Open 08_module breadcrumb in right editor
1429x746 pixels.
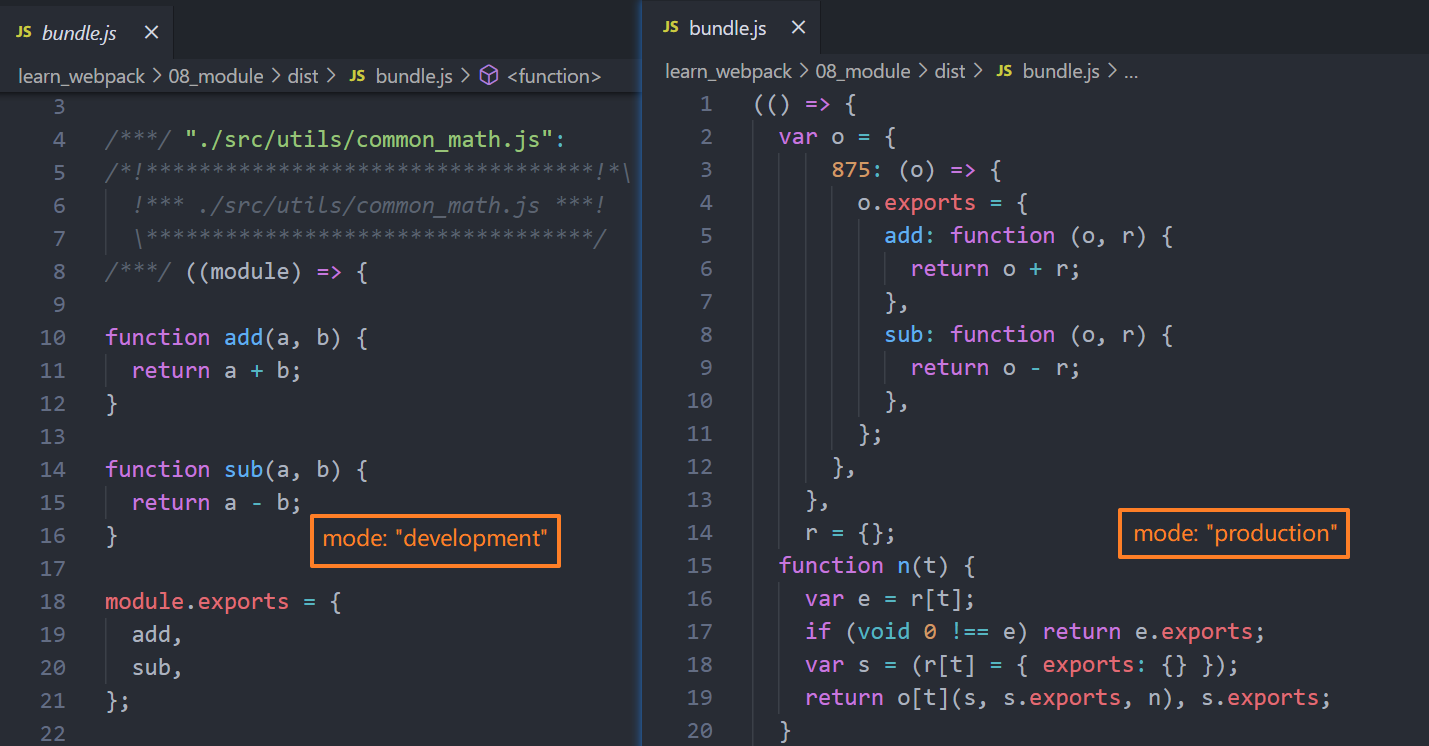pos(863,71)
